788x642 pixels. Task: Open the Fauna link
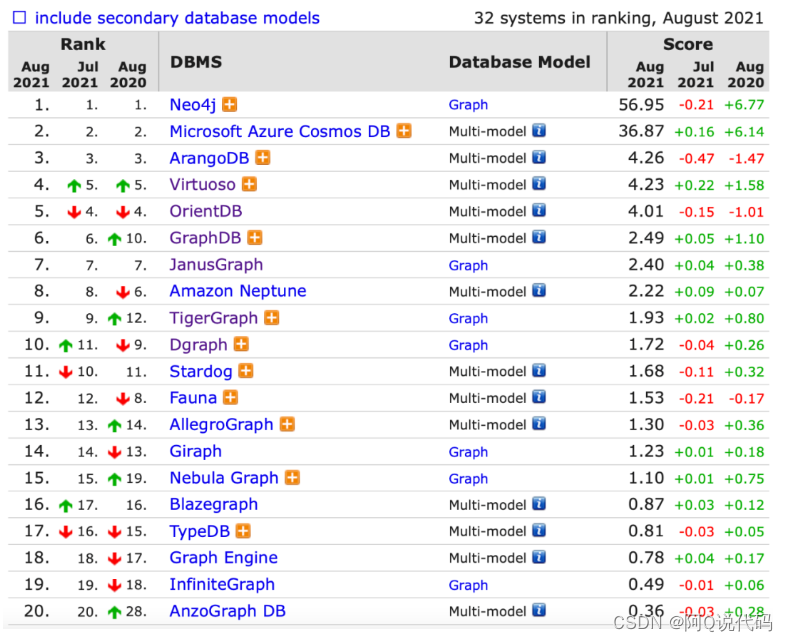[193, 398]
